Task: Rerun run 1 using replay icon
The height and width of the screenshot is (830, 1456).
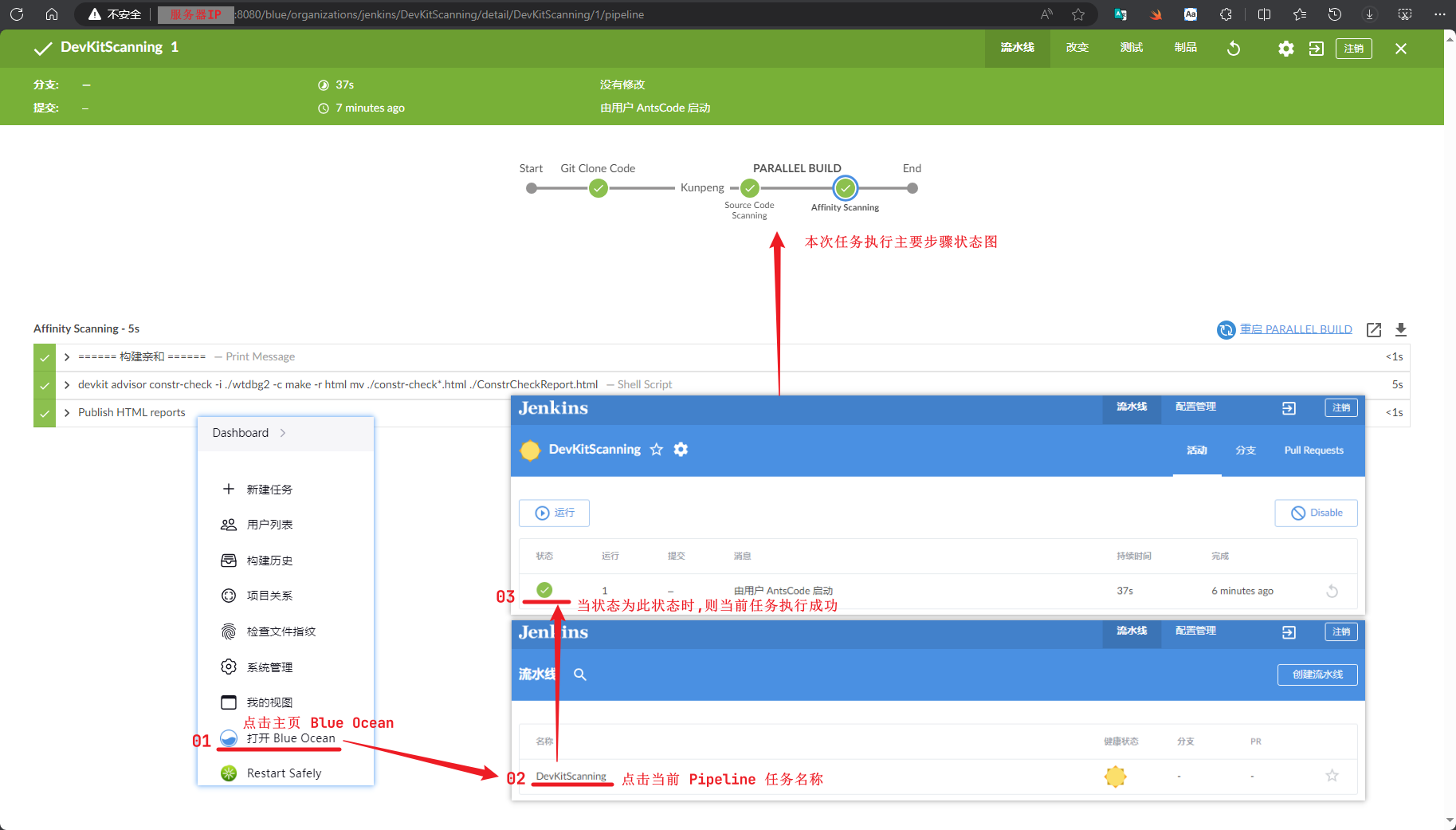Action: (x=1332, y=591)
